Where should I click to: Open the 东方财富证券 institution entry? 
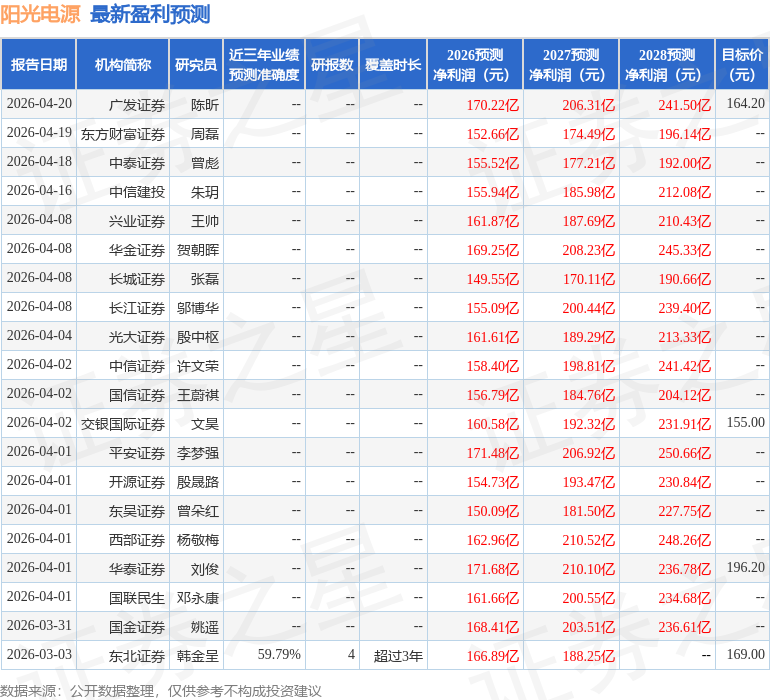click(x=122, y=133)
